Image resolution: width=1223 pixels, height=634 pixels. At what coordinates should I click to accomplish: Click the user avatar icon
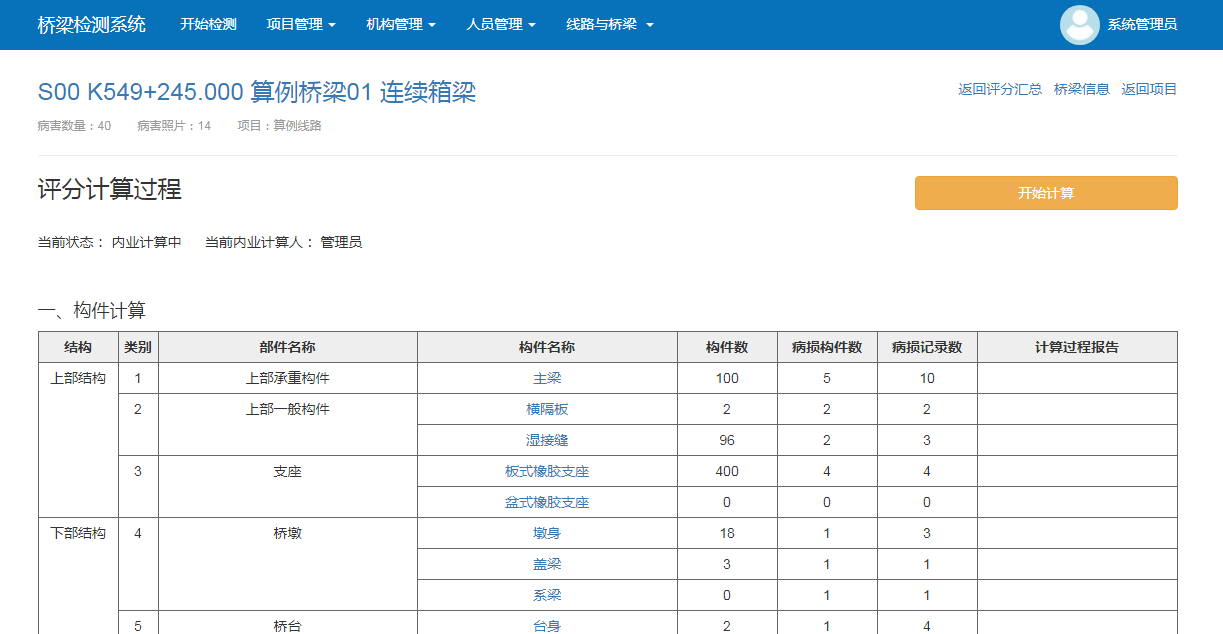point(1079,25)
